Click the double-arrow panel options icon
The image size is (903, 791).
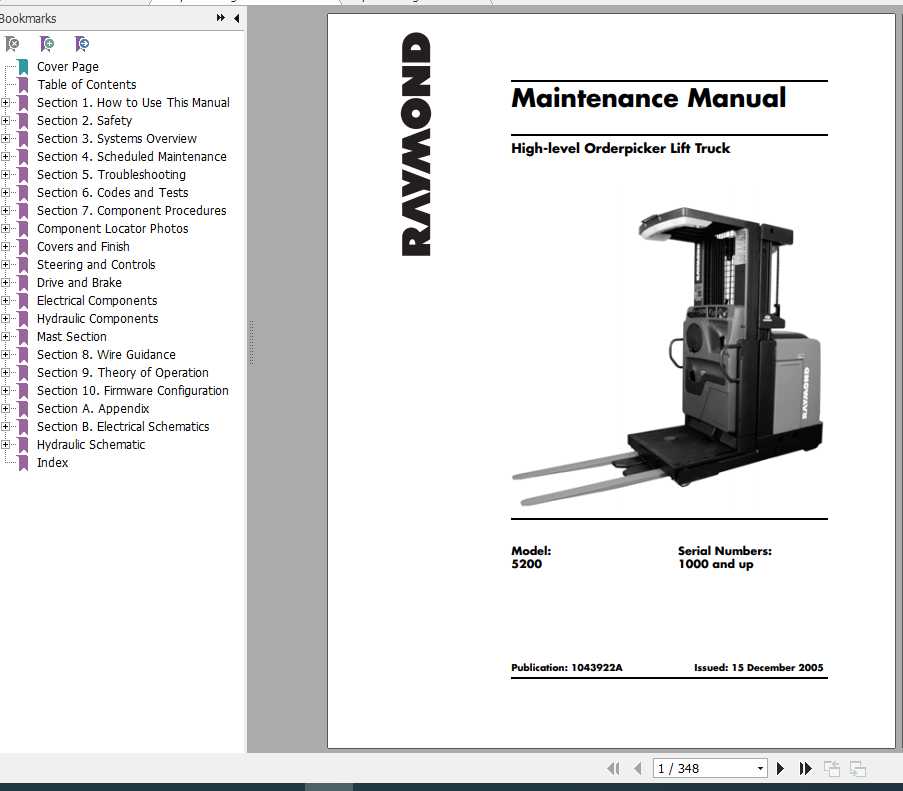[x=221, y=18]
